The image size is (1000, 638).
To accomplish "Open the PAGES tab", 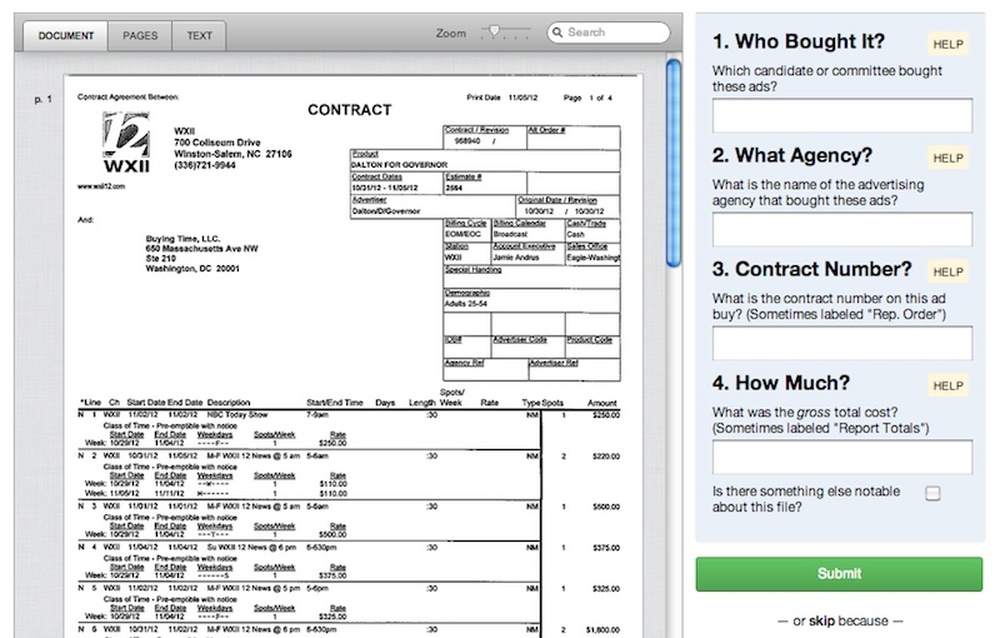I will 140,36.
